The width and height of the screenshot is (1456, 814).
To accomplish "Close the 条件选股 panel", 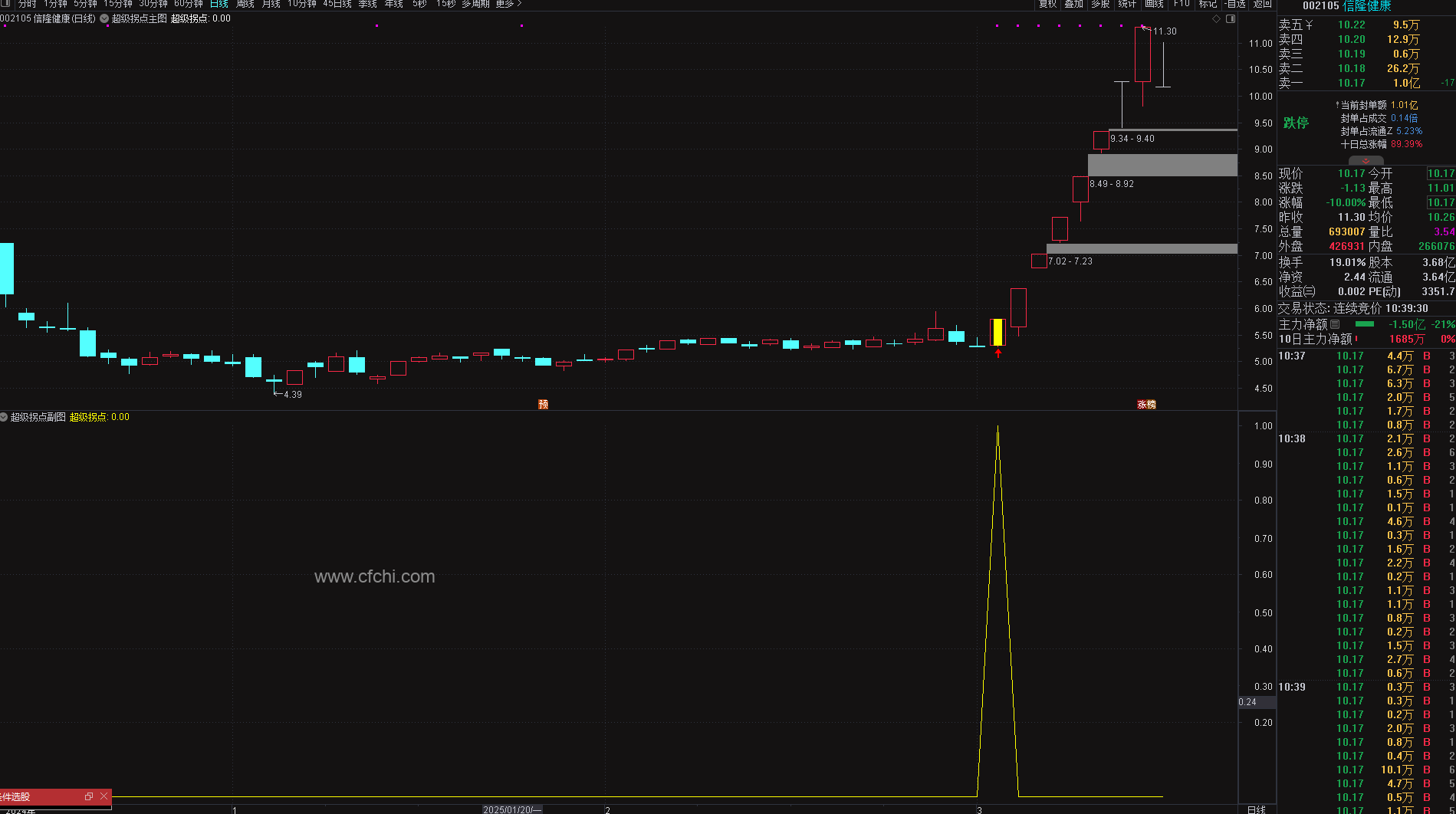I will pyautogui.click(x=104, y=796).
